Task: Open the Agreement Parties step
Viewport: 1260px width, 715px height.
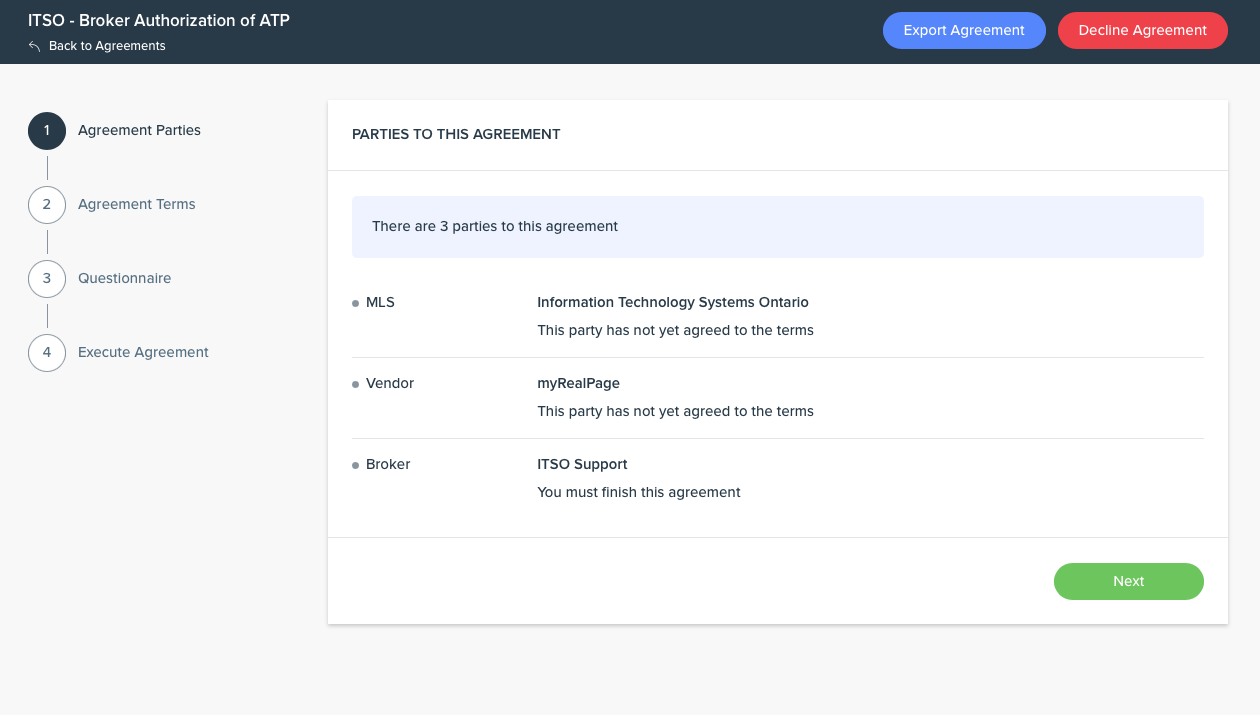Action: [x=139, y=130]
